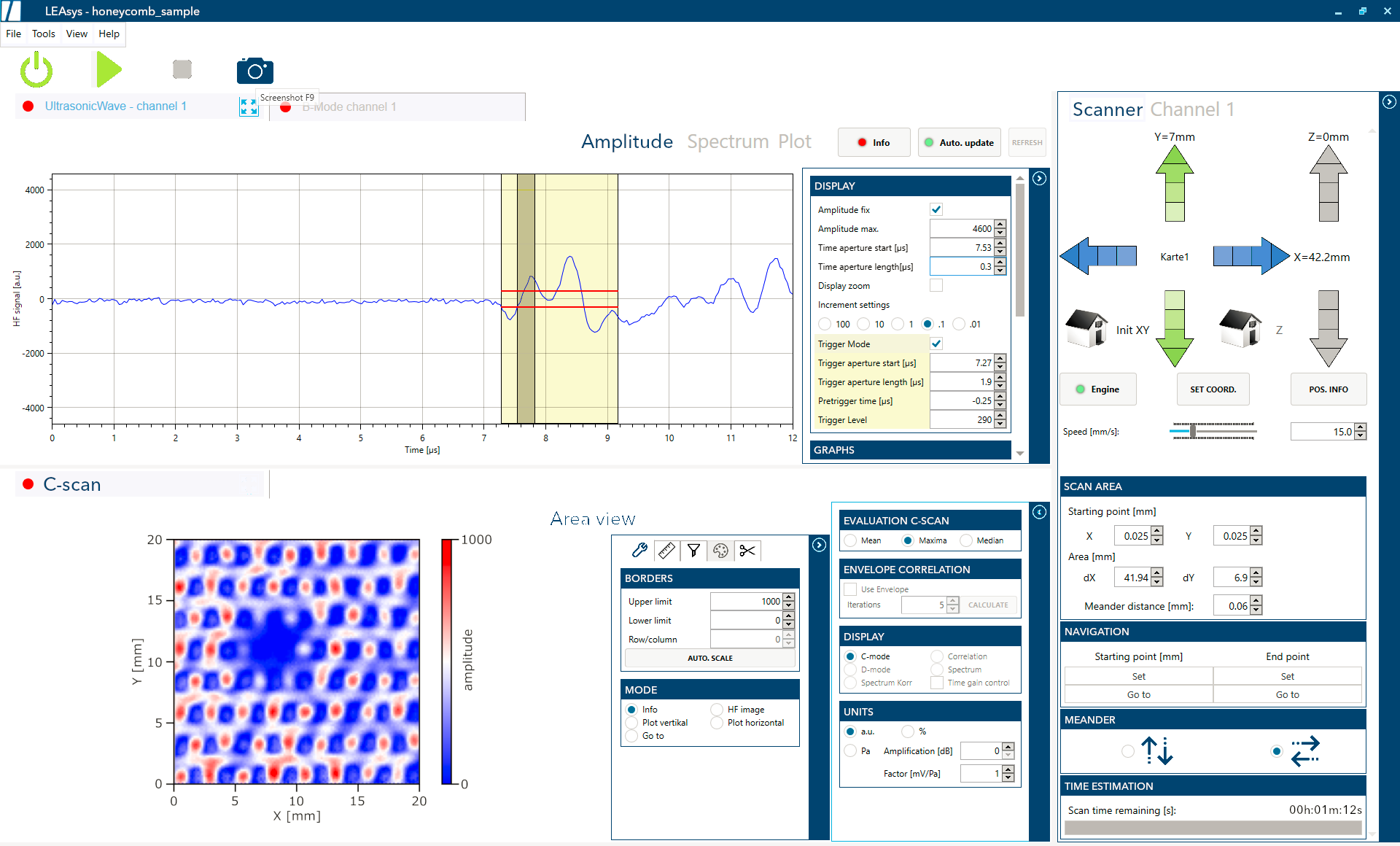Click the camera screenshot icon
Screen dimensions: 1400x846
[x=254, y=71]
